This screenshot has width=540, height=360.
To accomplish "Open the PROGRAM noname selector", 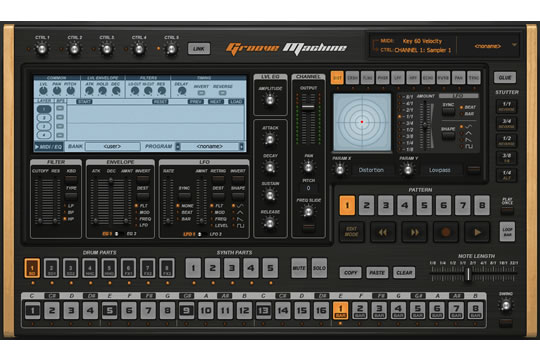I will pyautogui.click(x=209, y=146).
